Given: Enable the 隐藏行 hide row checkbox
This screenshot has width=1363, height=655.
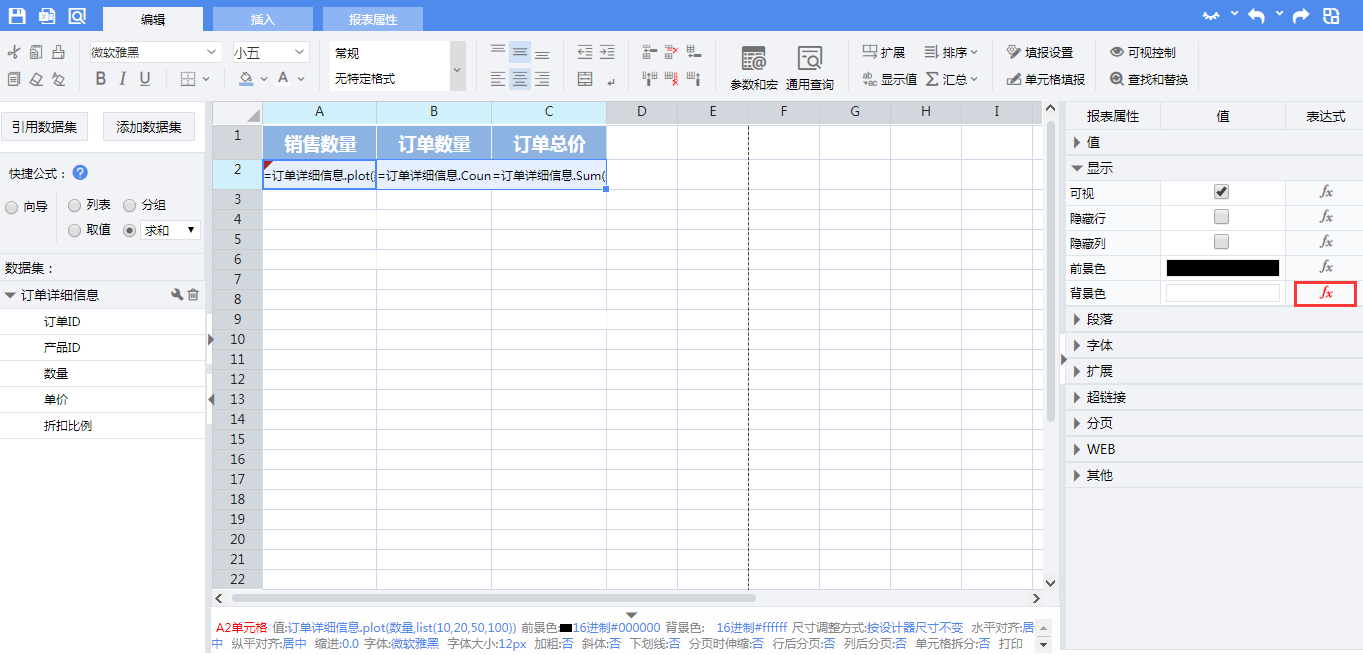Looking at the screenshot, I should point(1221,217).
